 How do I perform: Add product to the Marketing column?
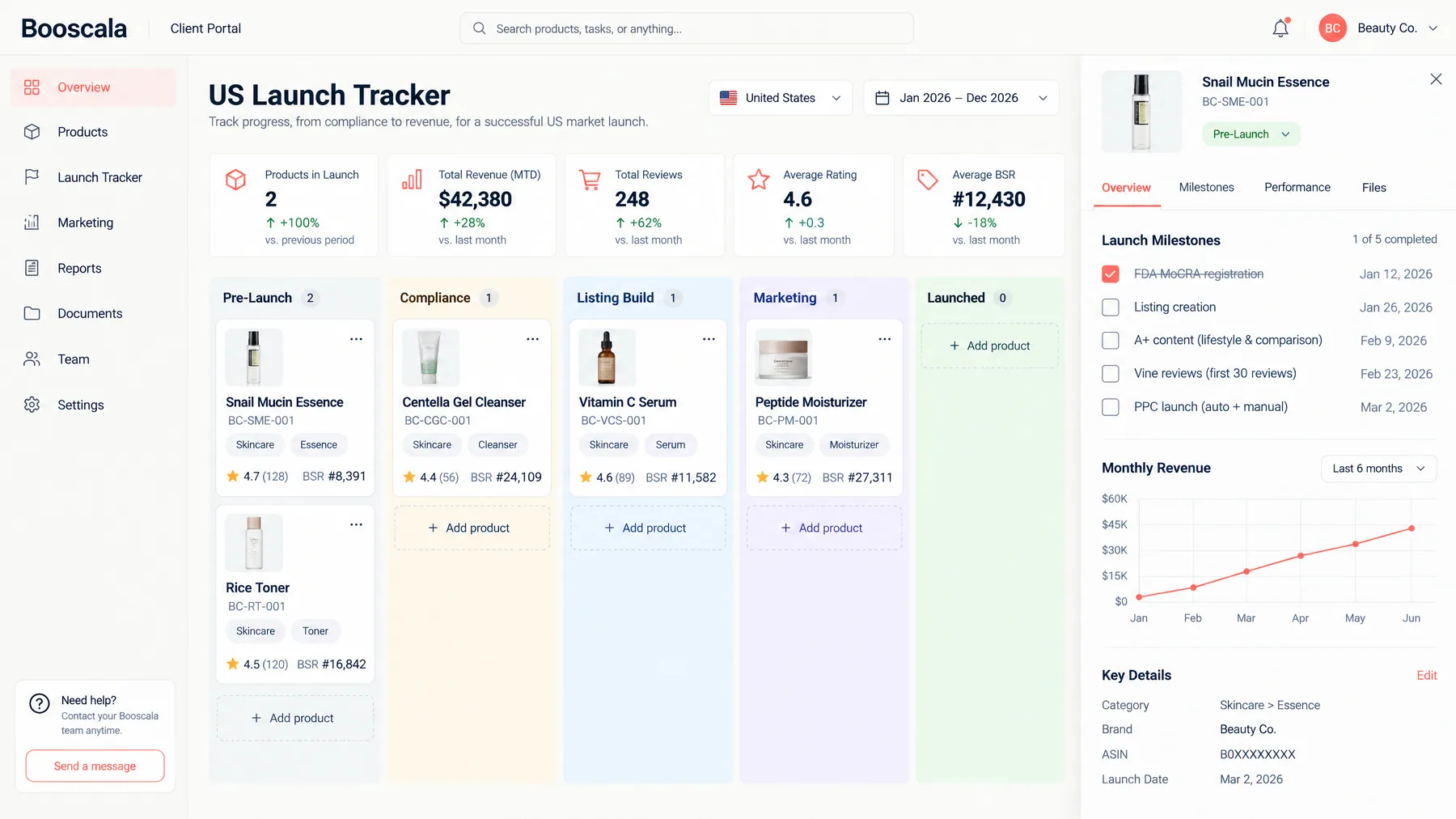pyautogui.click(x=824, y=528)
